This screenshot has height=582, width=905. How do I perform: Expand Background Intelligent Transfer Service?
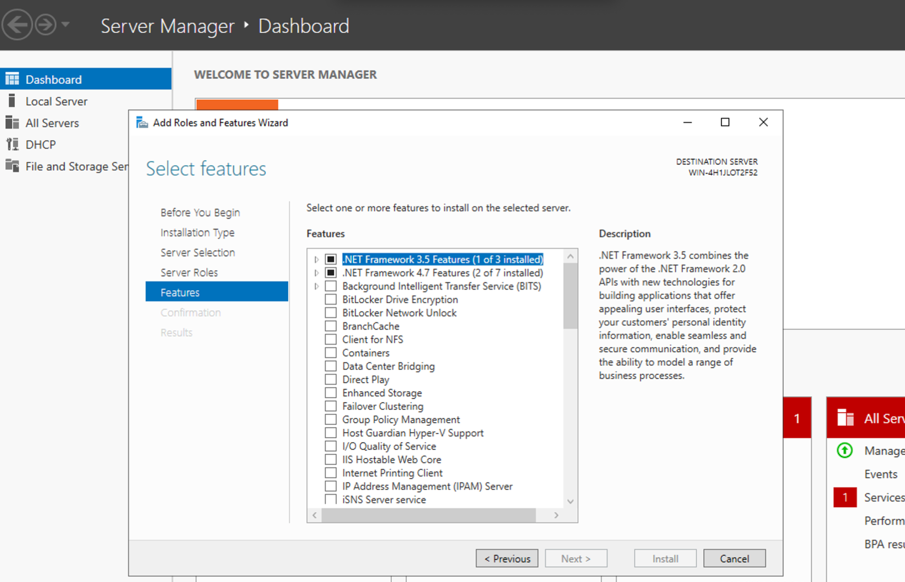click(316, 285)
